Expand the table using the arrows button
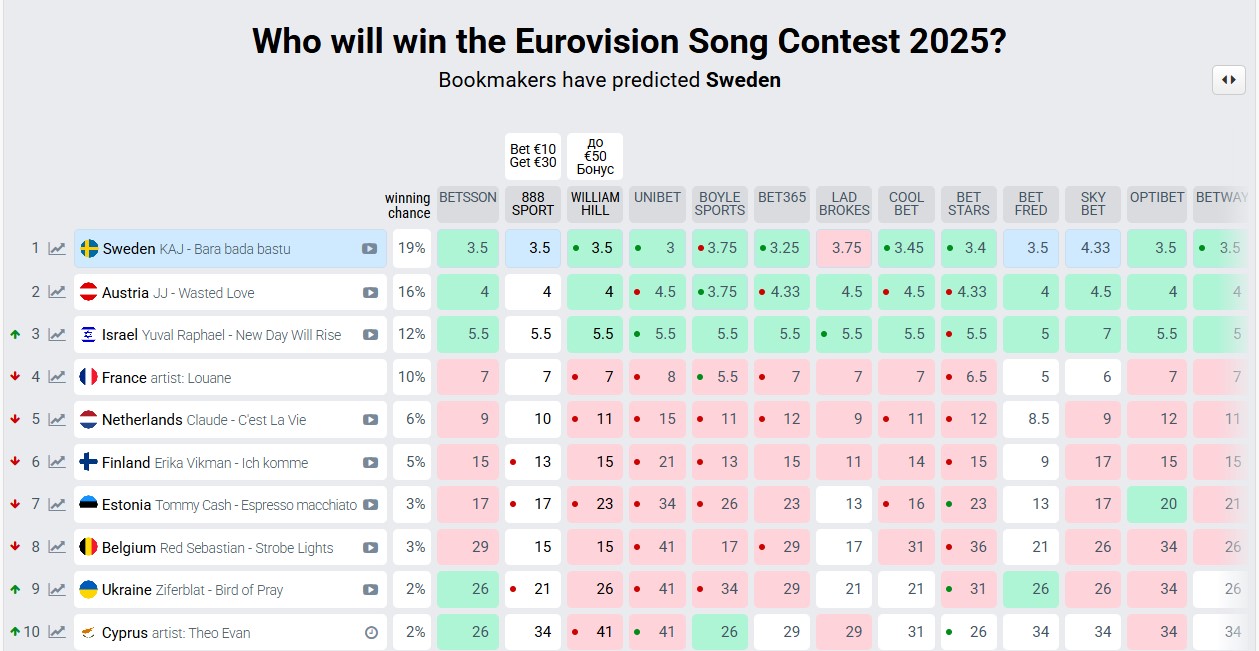This screenshot has height=651, width=1259. click(x=1228, y=80)
